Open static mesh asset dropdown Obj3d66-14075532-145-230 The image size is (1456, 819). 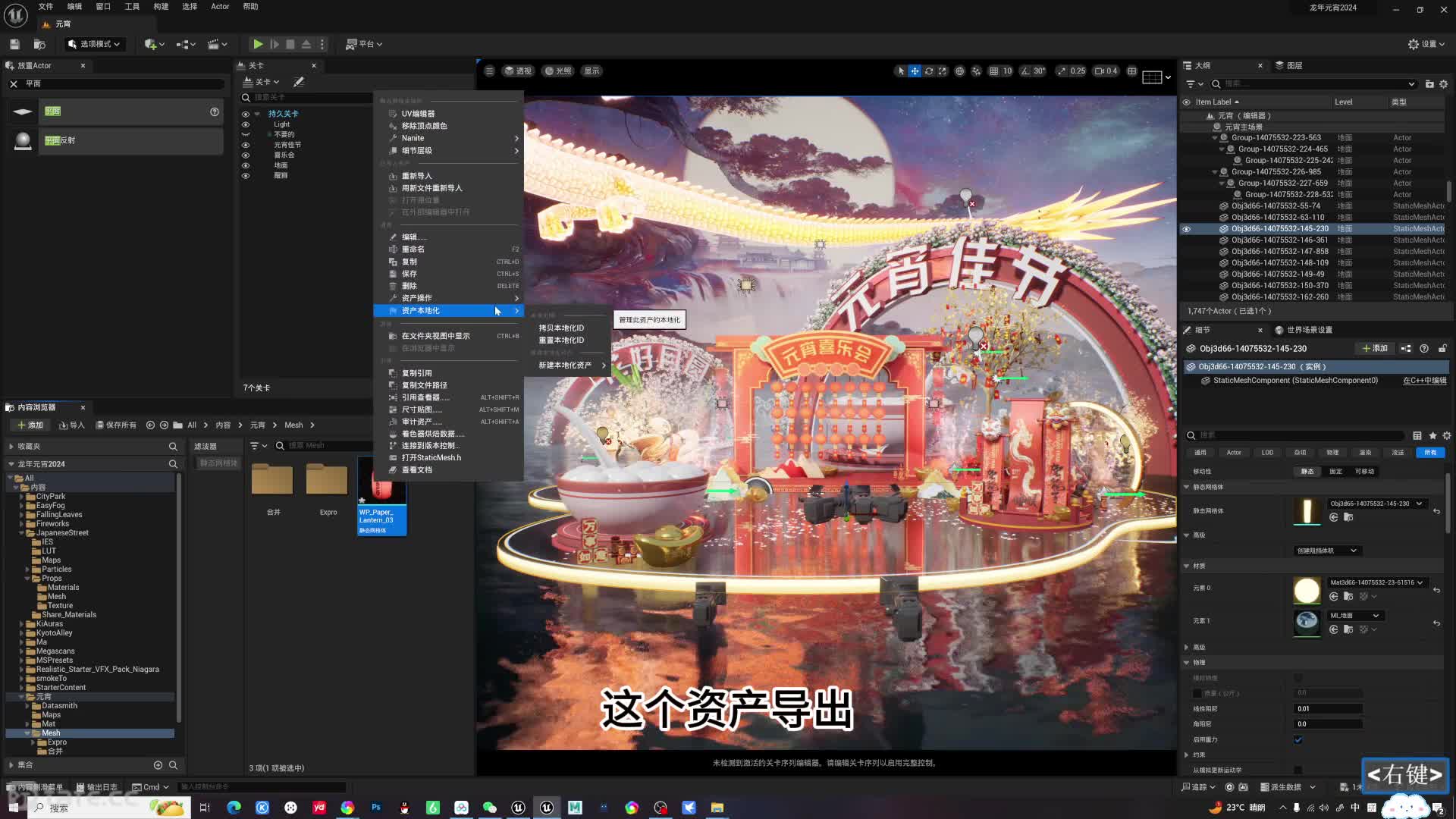click(x=1376, y=504)
